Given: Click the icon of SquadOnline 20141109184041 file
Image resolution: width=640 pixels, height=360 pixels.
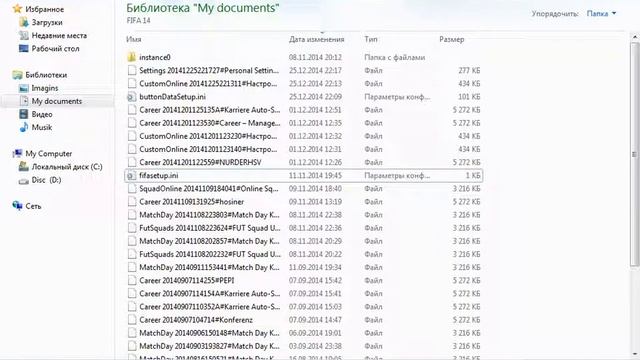Looking at the screenshot, I should click(x=131, y=189).
